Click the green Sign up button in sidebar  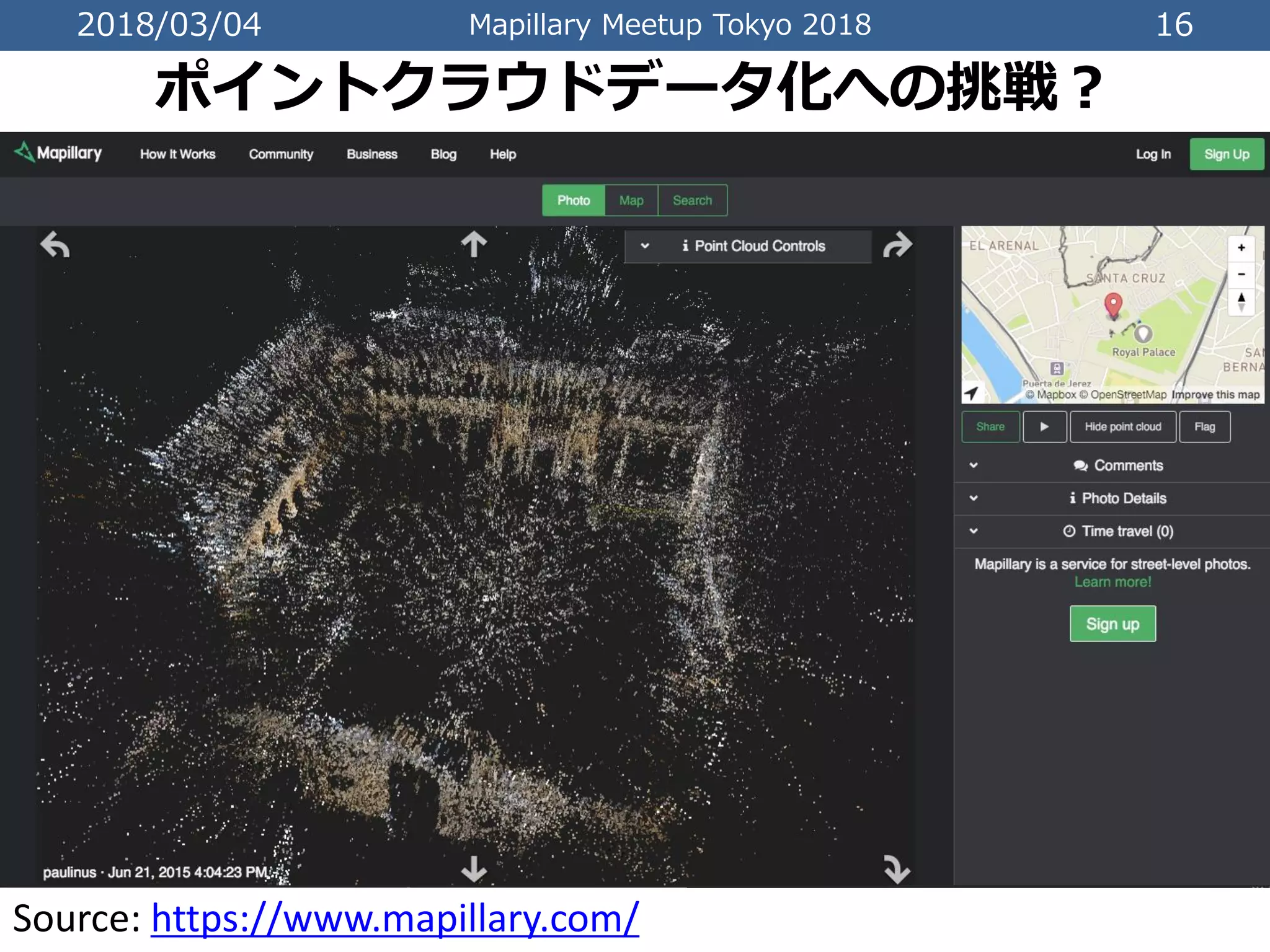pyautogui.click(x=1112, y=624)
